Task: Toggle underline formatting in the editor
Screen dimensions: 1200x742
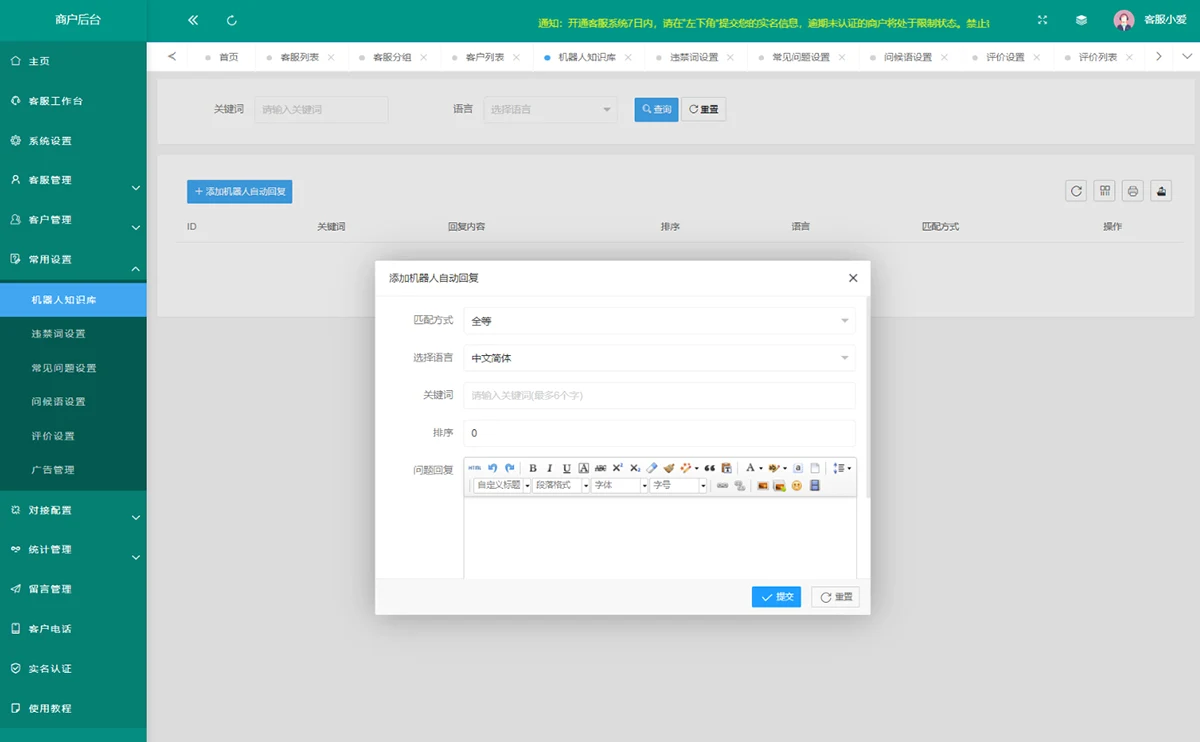Action: coord(566,468)
